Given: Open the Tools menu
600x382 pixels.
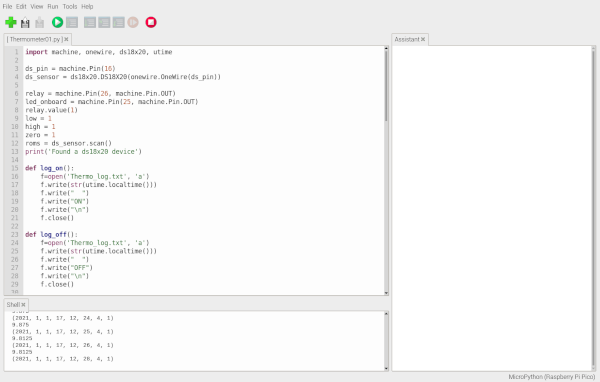Looking at the screenshot, I should point(70,7).
